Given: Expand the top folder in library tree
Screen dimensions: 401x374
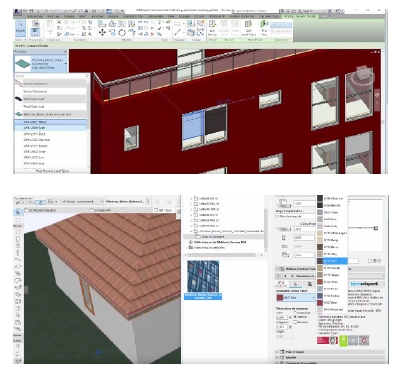Looking at the screenshot, I should tap(191, 198).
